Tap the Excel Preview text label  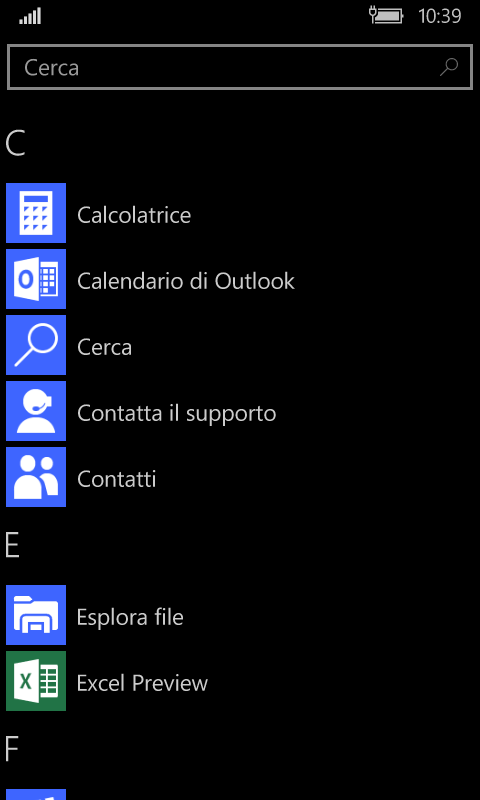pyautogui.click(x=142, y=683)
